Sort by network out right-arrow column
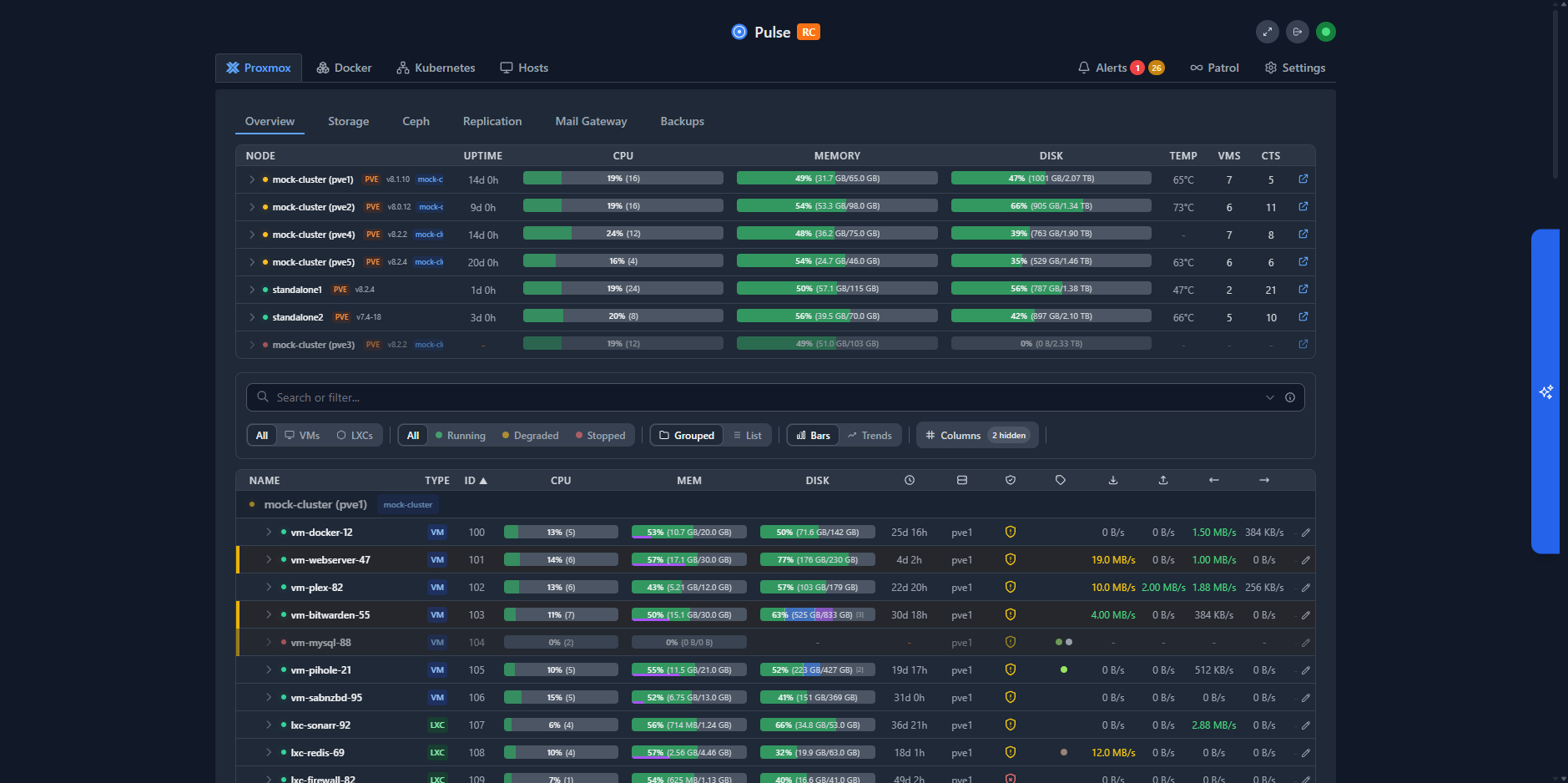1568x783 pixels. pyautogui.click(x=1263, y=480)
